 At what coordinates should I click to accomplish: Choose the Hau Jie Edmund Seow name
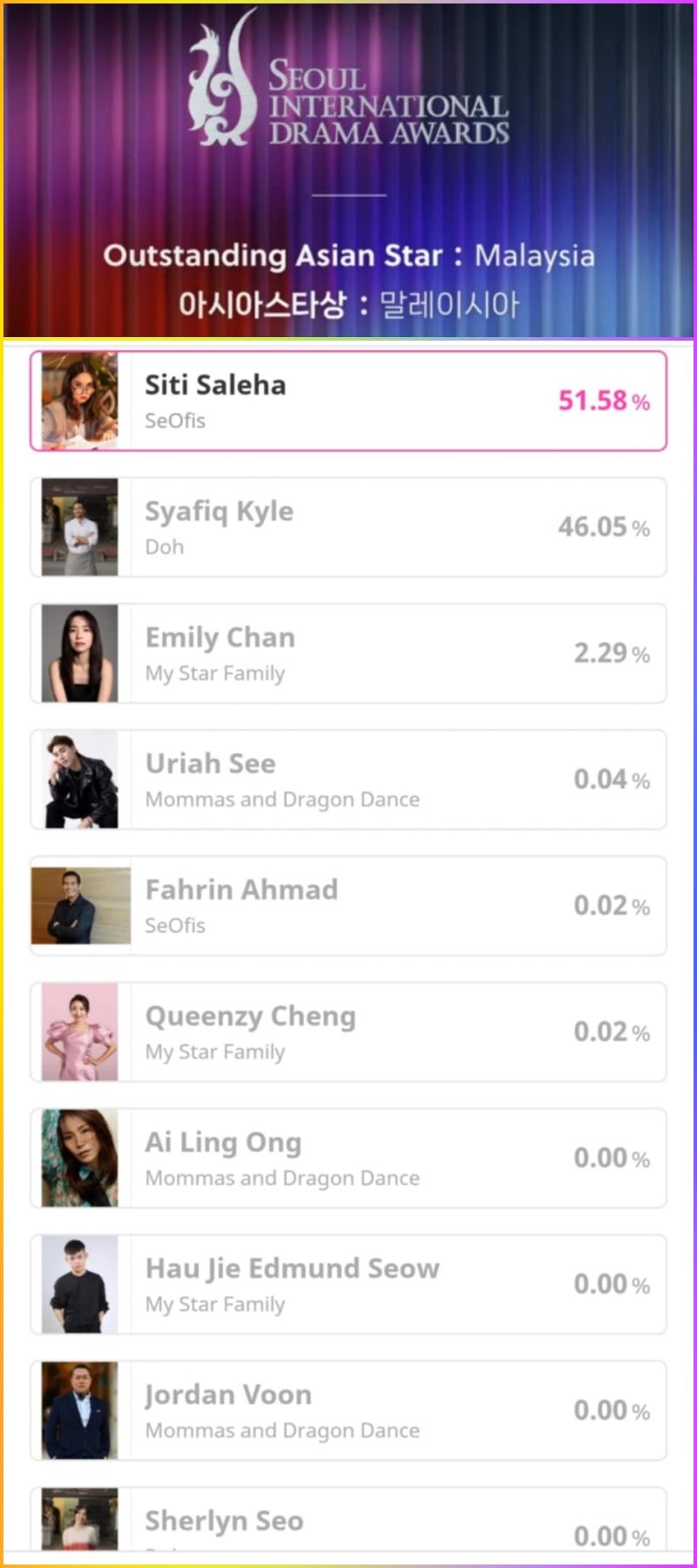(x=292, y=1268)
